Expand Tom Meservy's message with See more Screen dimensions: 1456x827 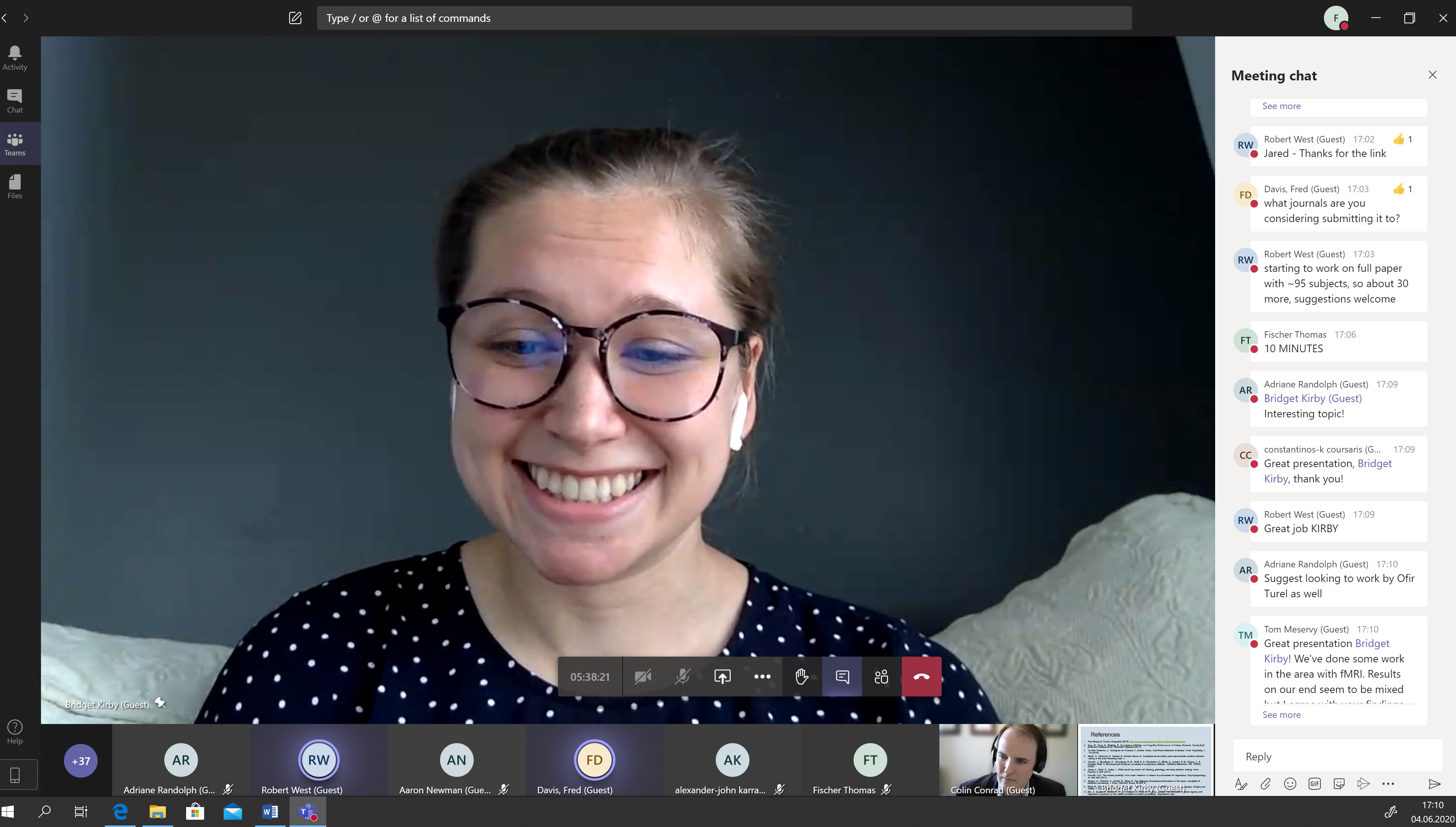(x=1281, y=714)
